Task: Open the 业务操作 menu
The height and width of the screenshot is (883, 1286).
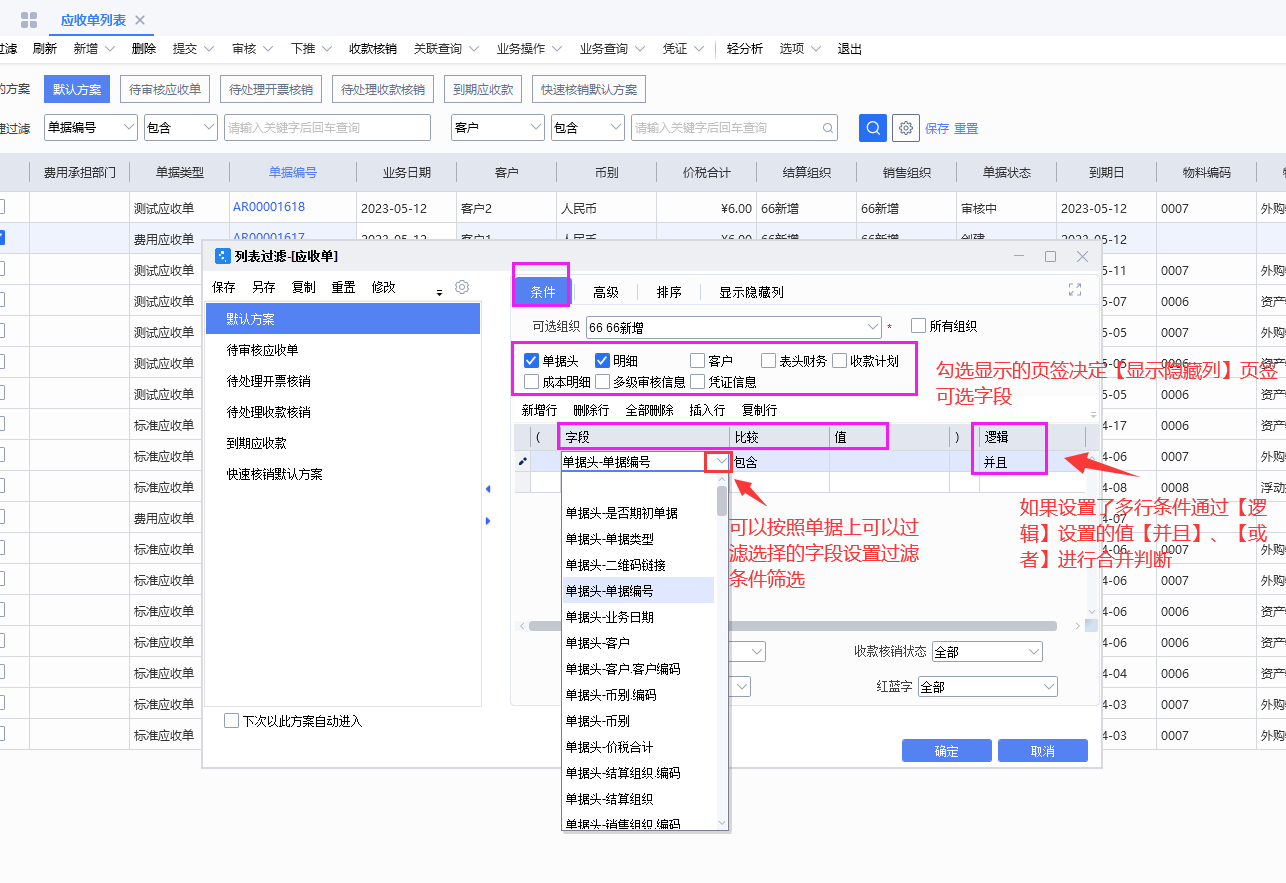Action: point(529,49)
